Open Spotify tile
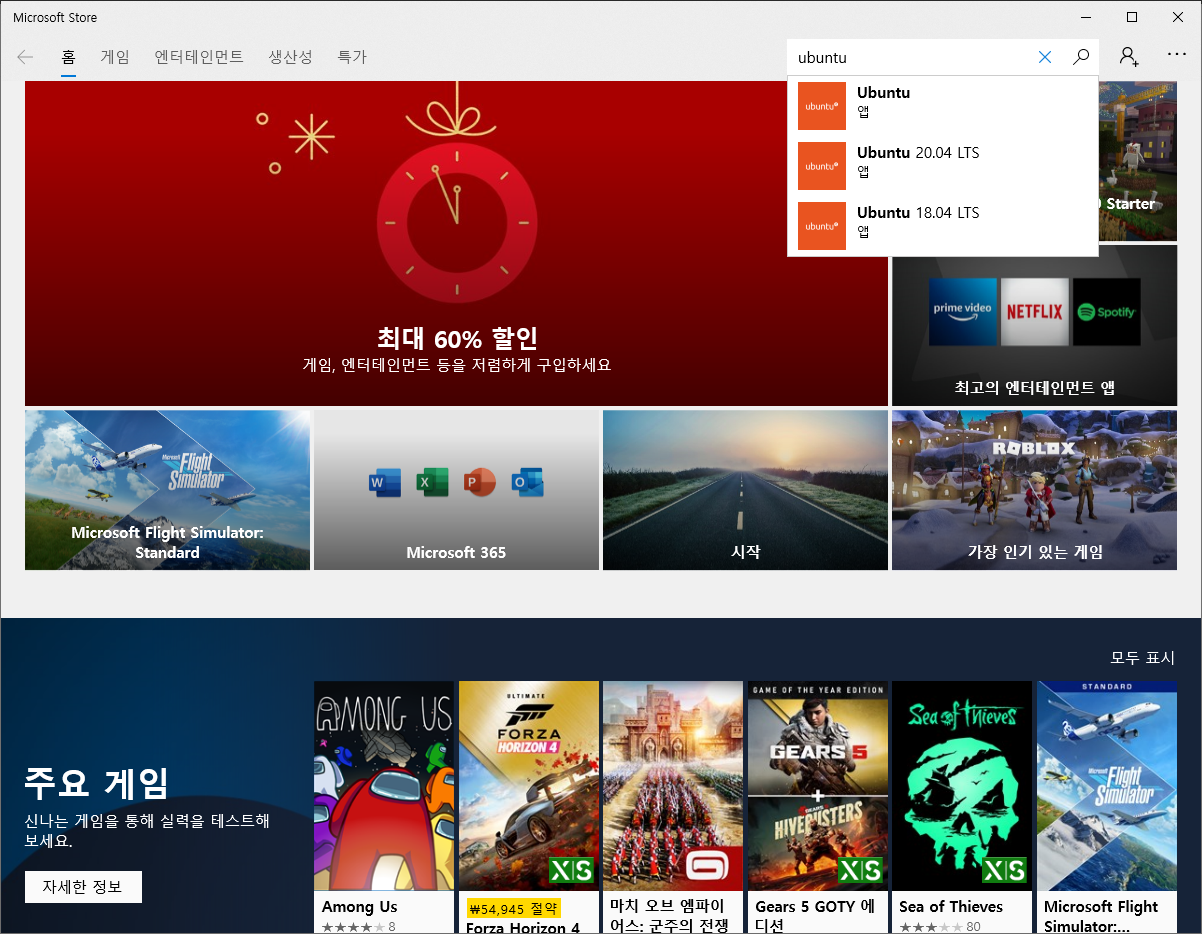1202x934 pixels. (1107, 312)
